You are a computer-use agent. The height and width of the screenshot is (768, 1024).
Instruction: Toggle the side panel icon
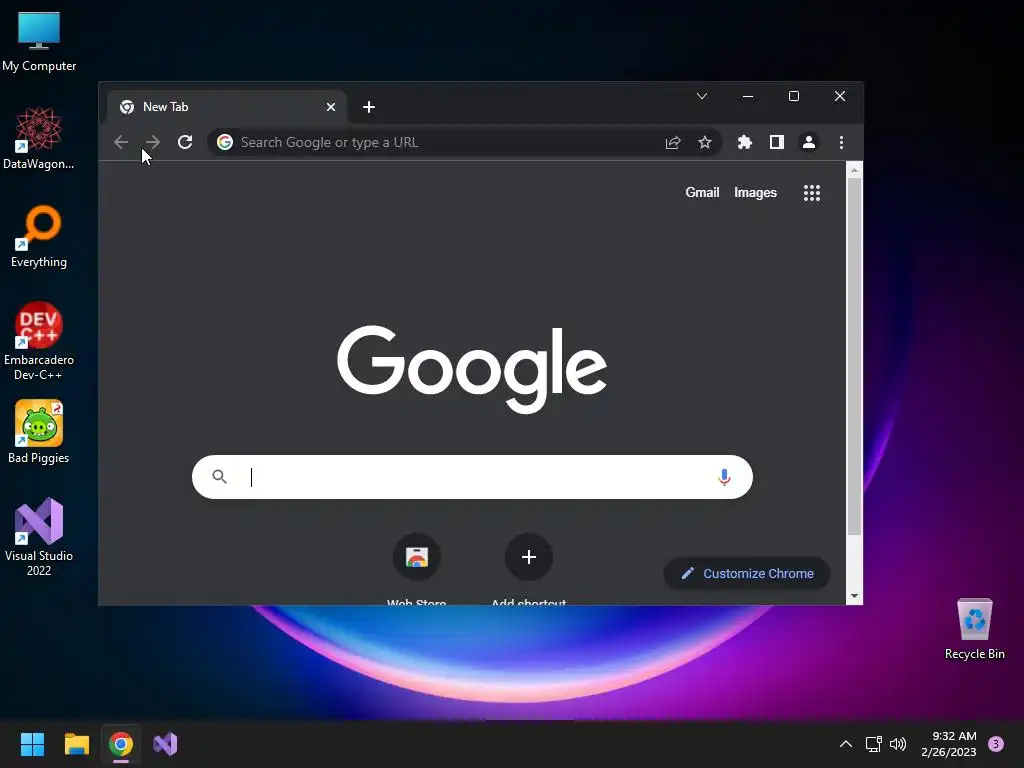coord(776,142)
